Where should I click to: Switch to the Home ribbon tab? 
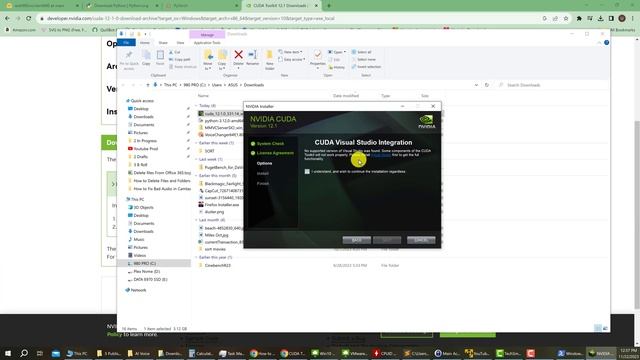pos(144,42)
